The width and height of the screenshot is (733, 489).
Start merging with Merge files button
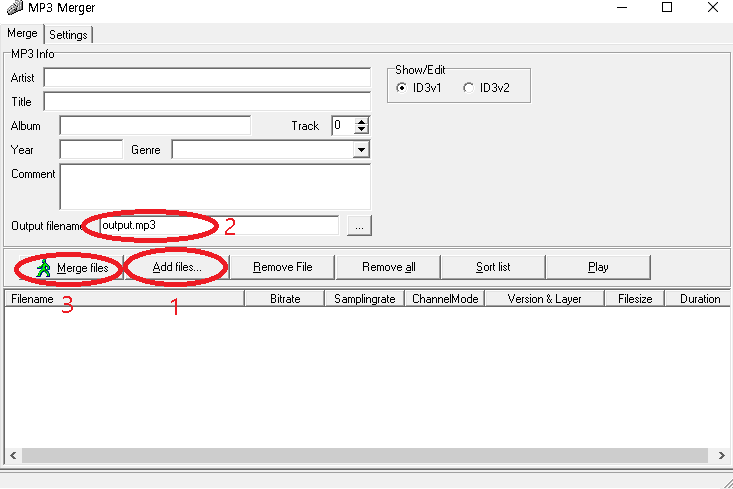click(x=71, y=267)
